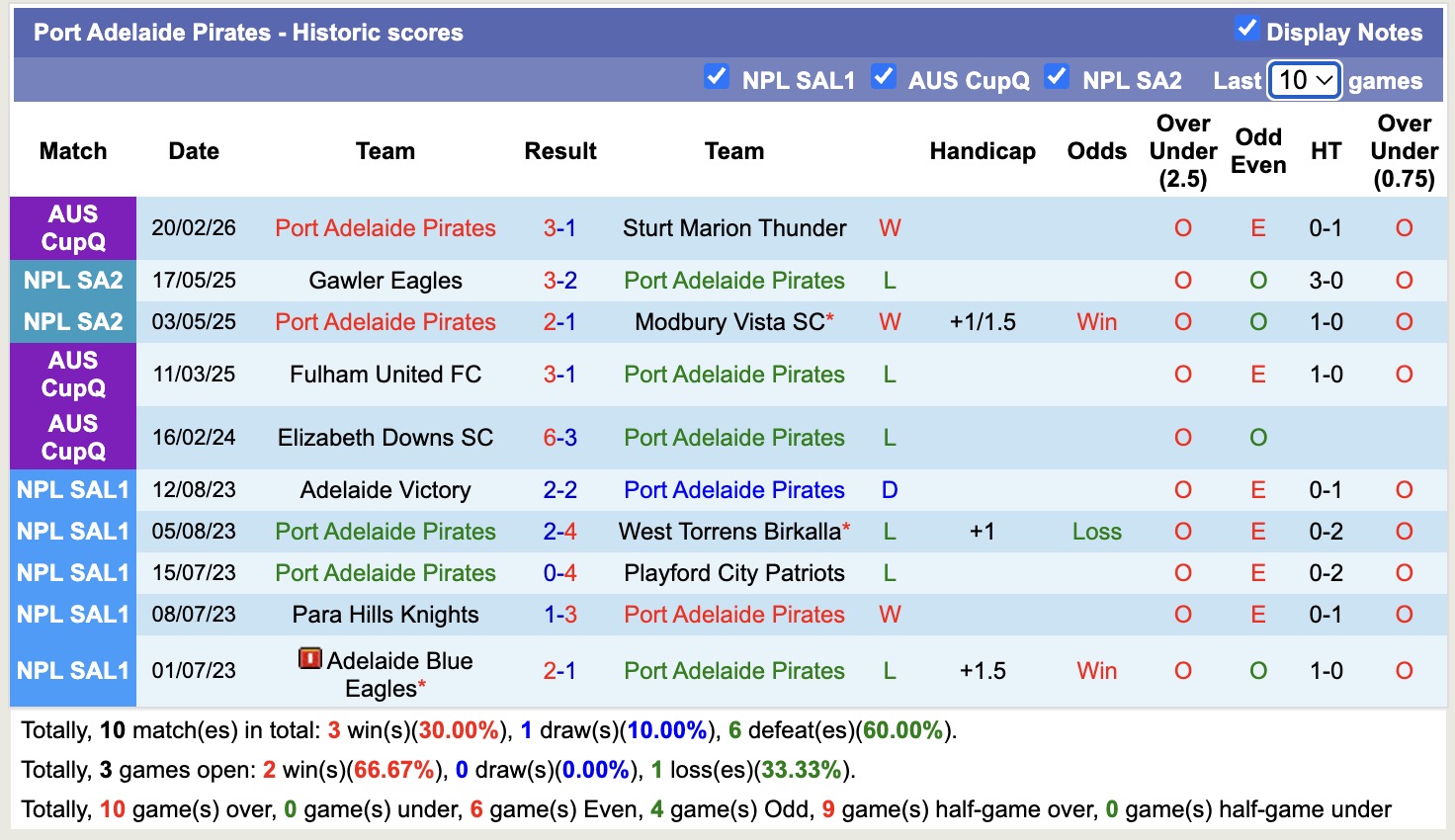Click the purple AUS CupQ badge for 20/02/26

coord(72,227)
